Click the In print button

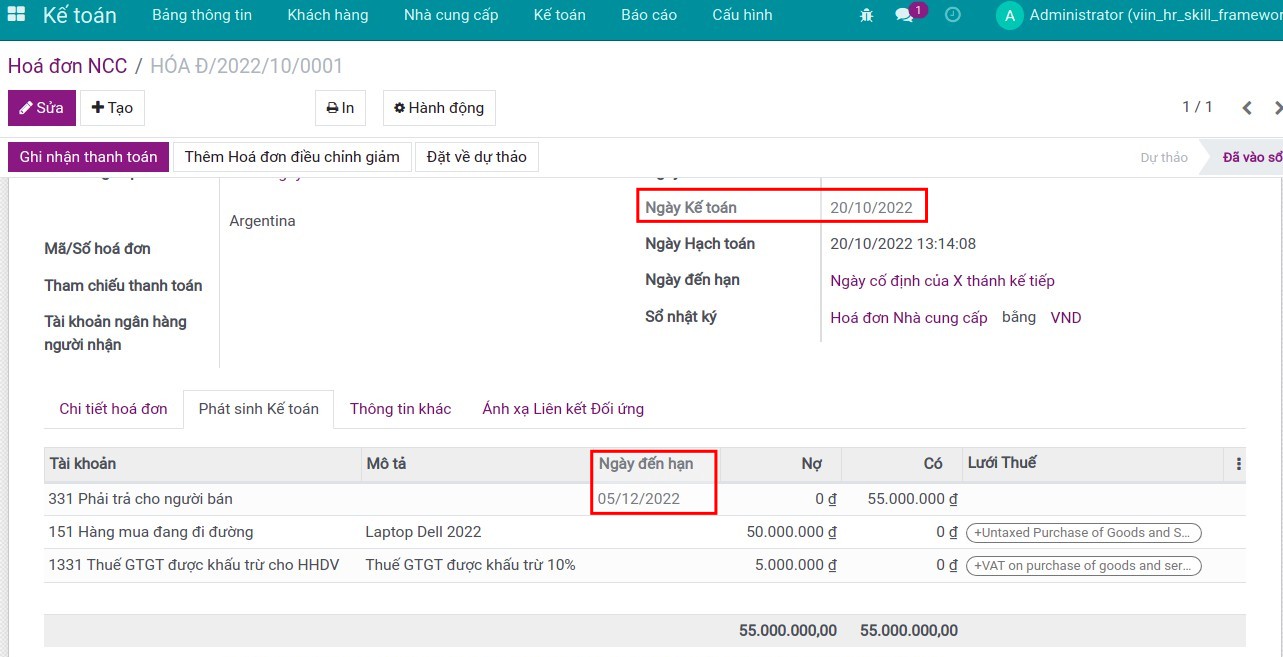click(x=340, y=108)
